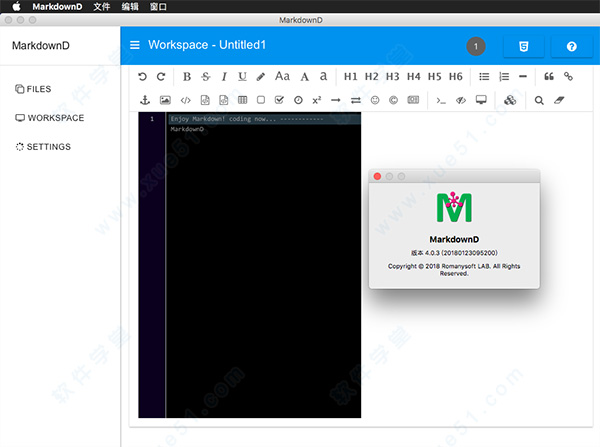Open the emoji smiley picker
The width and height of the screenshot is (600, 447).
pos(375,100)
